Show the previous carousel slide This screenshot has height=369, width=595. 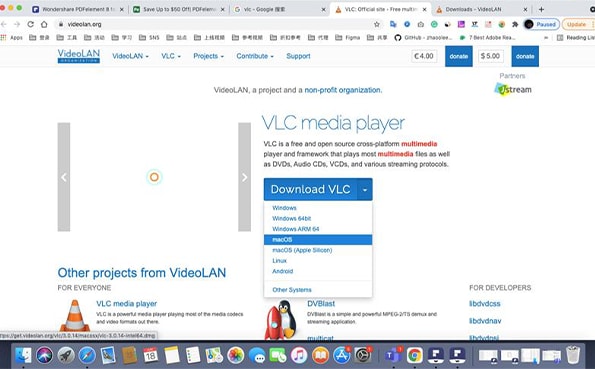[x=64, y=177]
